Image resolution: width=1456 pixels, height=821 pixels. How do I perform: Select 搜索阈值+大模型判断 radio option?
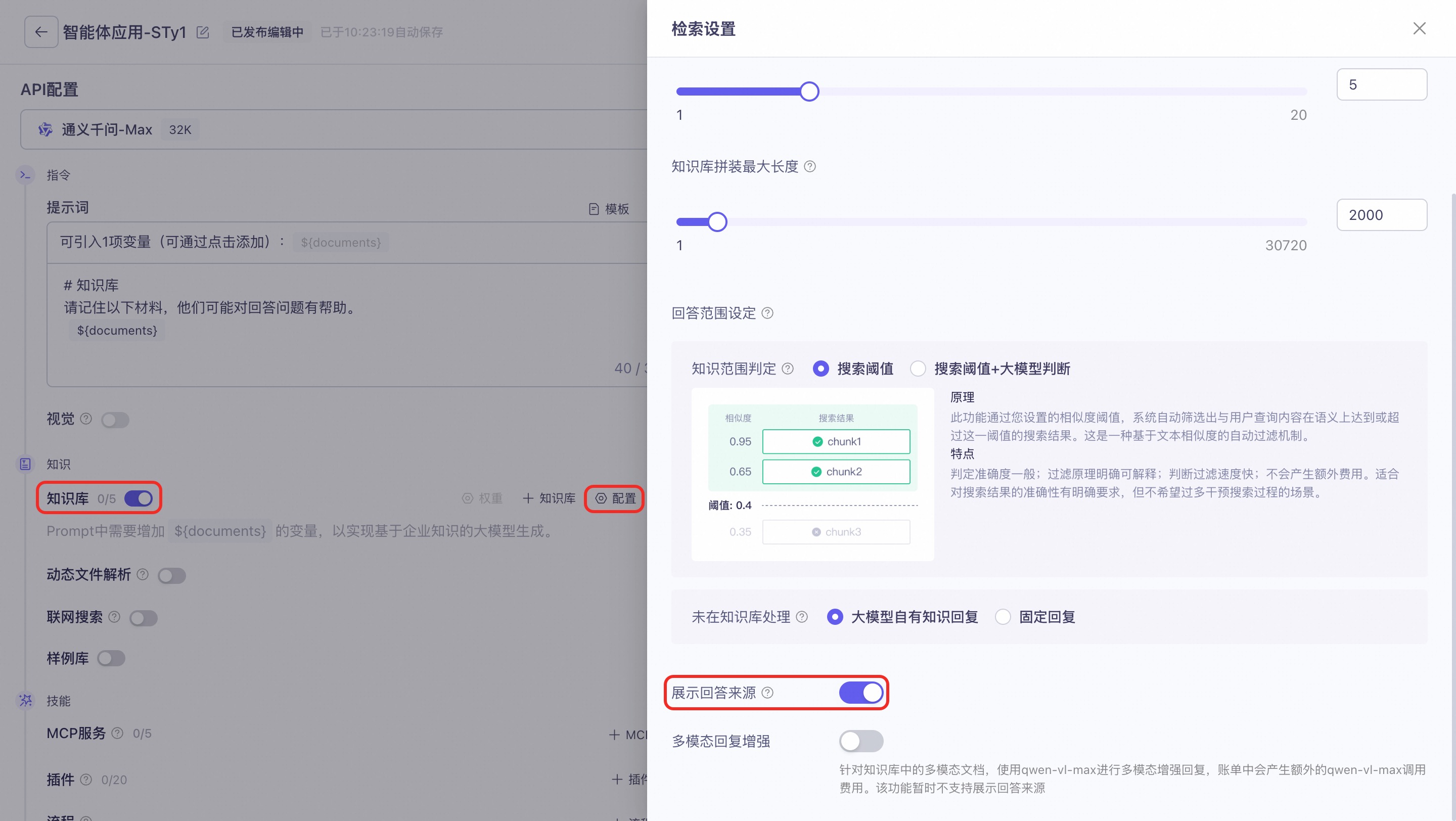[918, 369]
